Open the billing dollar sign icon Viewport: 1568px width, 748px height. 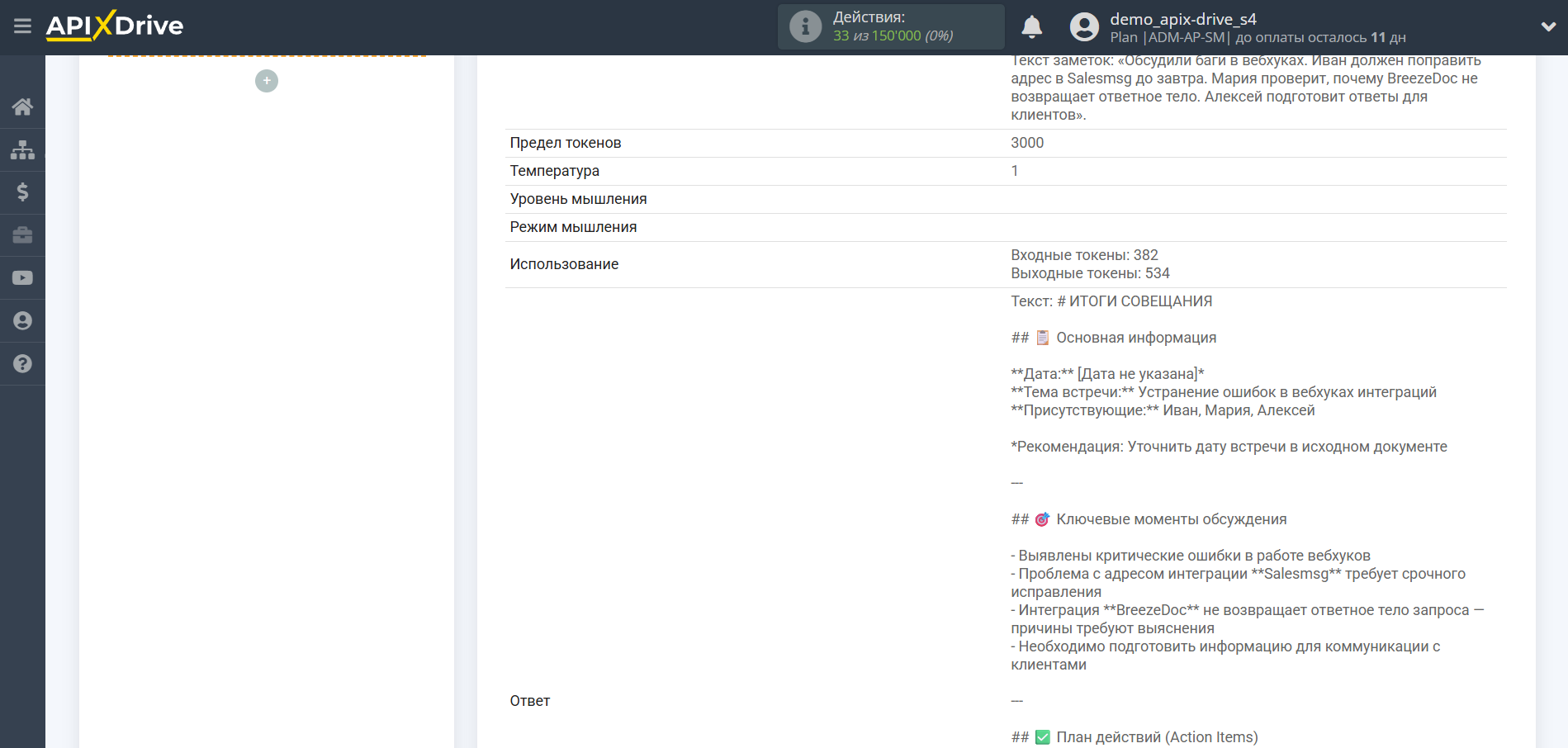pos(22,192)
